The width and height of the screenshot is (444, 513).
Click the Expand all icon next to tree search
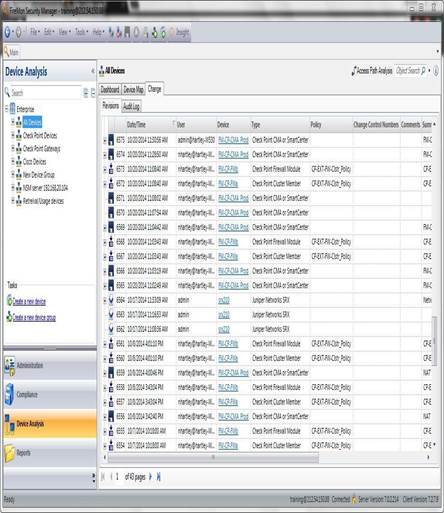point(86,93)
